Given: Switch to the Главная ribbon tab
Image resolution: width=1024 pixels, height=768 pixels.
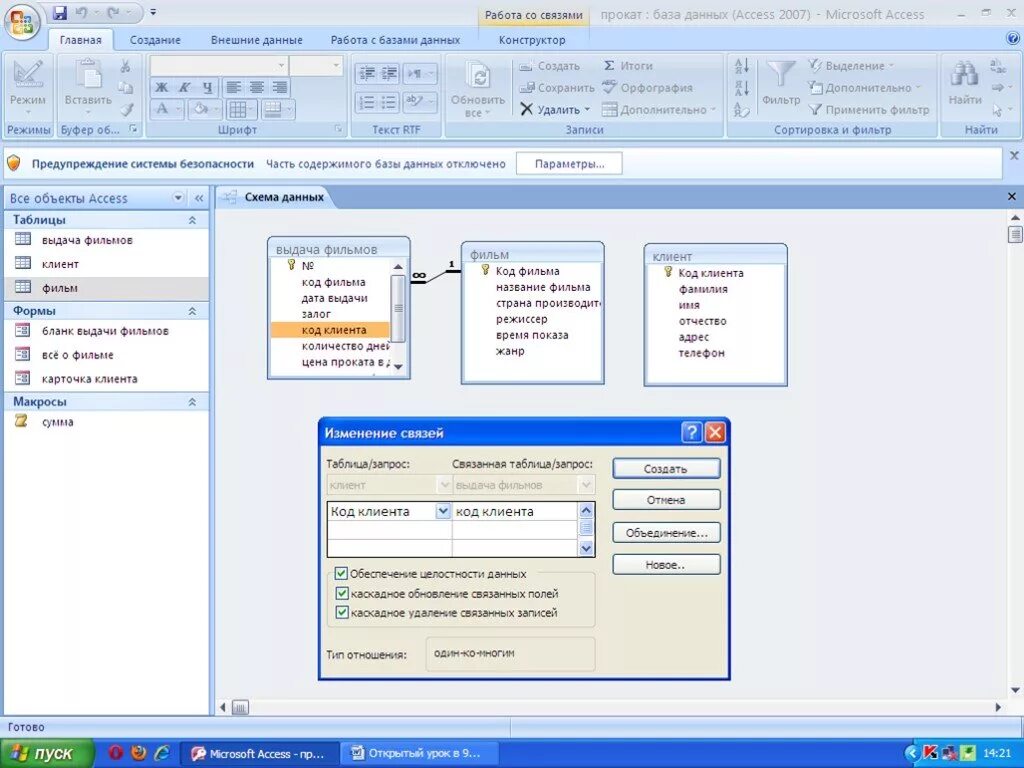Looking at the screenshot, I should tap(80, 40).
